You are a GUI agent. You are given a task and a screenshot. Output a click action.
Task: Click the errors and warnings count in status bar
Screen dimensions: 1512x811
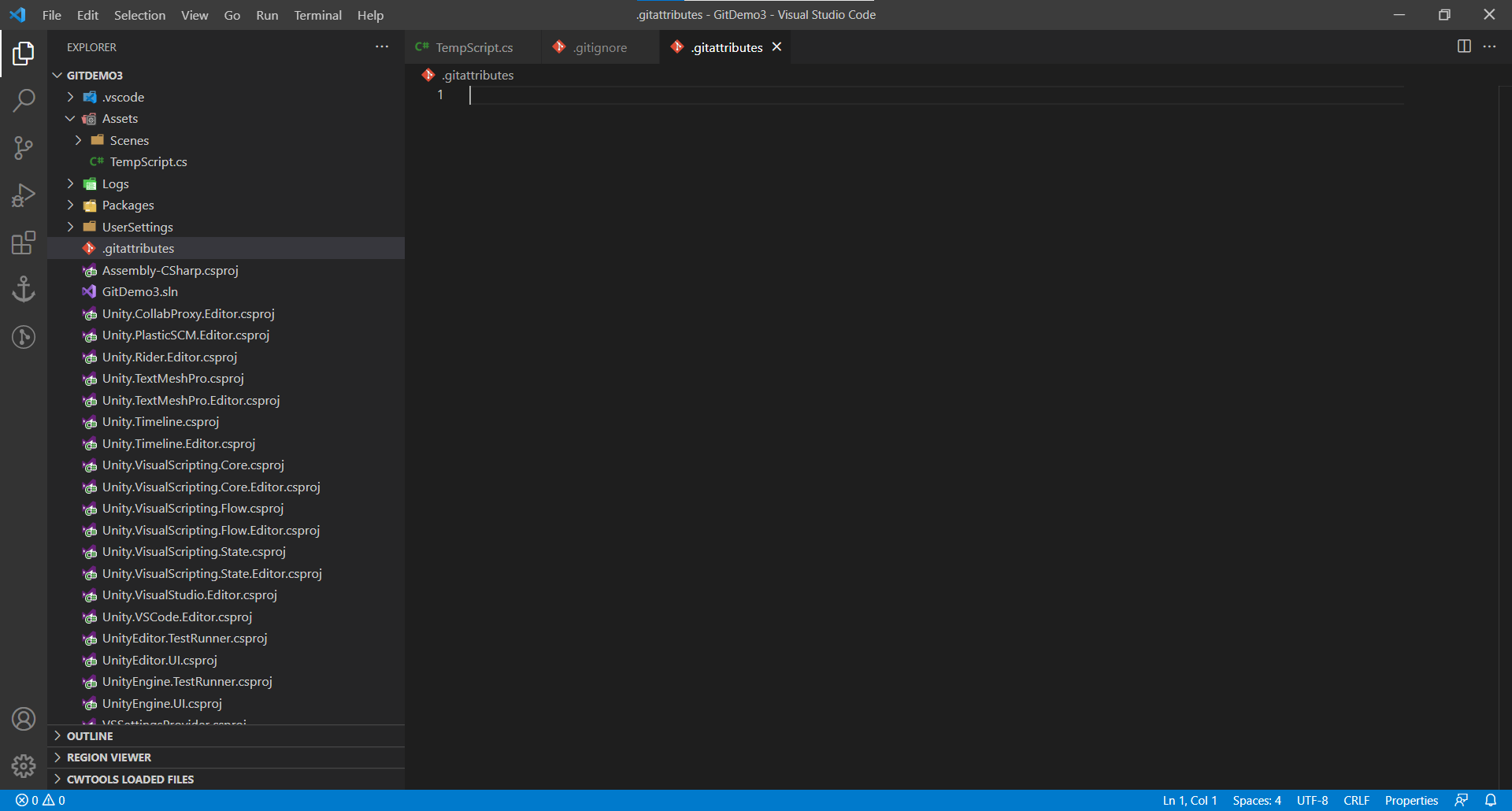pos(40,800)
